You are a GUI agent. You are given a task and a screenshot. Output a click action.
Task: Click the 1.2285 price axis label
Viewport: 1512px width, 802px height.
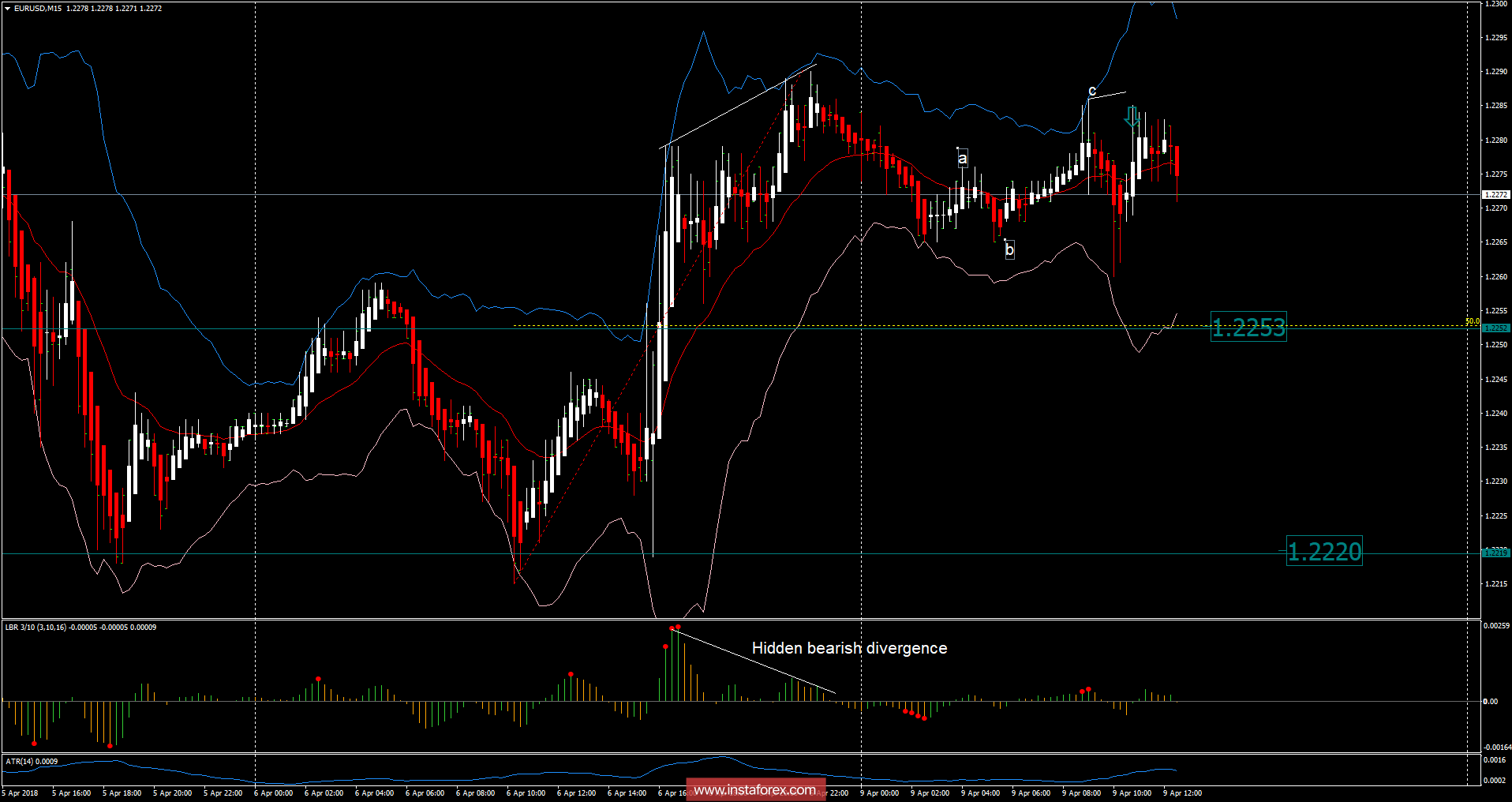point(1496,106)
